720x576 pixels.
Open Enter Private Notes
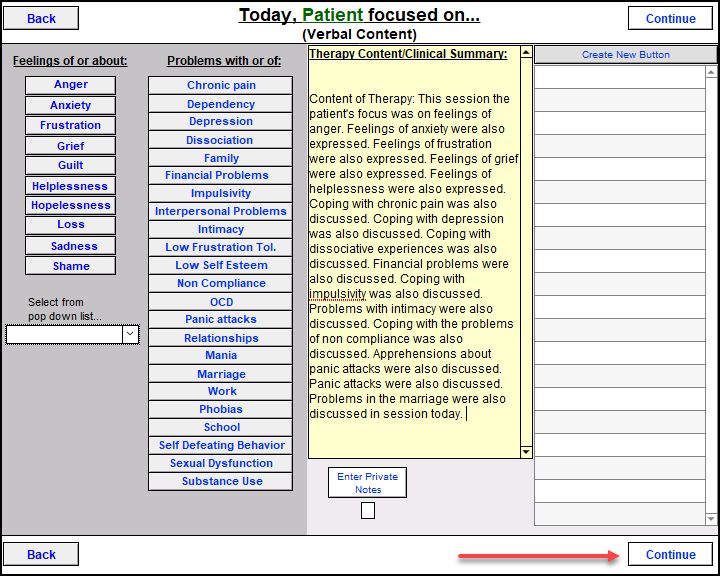368,482
